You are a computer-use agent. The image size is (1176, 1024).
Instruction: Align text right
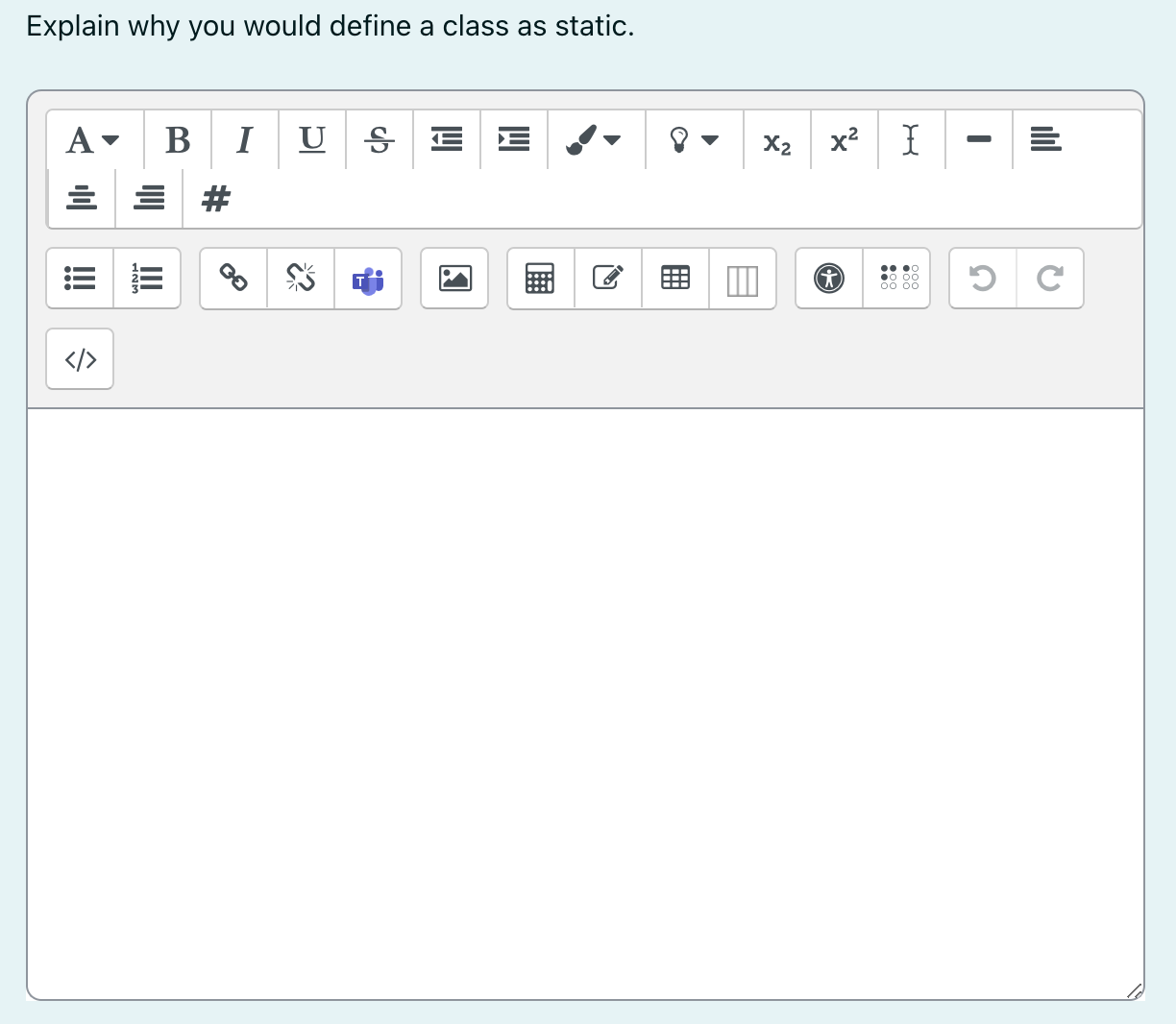(x=149, y=199)
